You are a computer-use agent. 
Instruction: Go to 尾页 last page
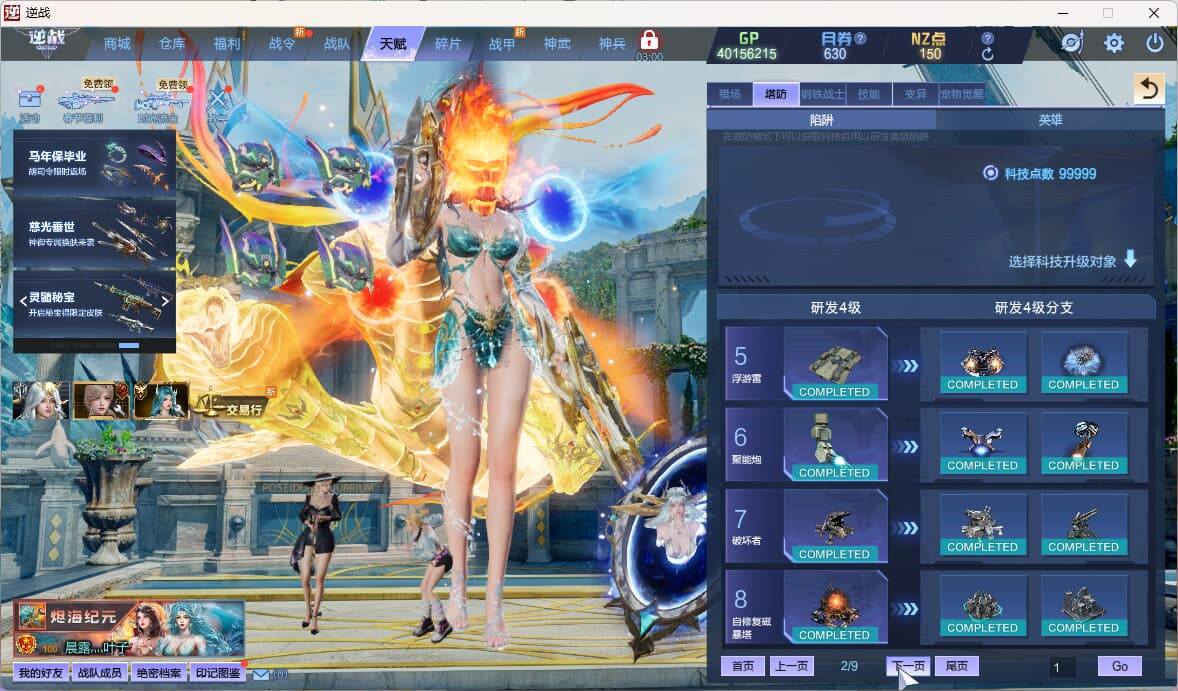coord(956,665)
